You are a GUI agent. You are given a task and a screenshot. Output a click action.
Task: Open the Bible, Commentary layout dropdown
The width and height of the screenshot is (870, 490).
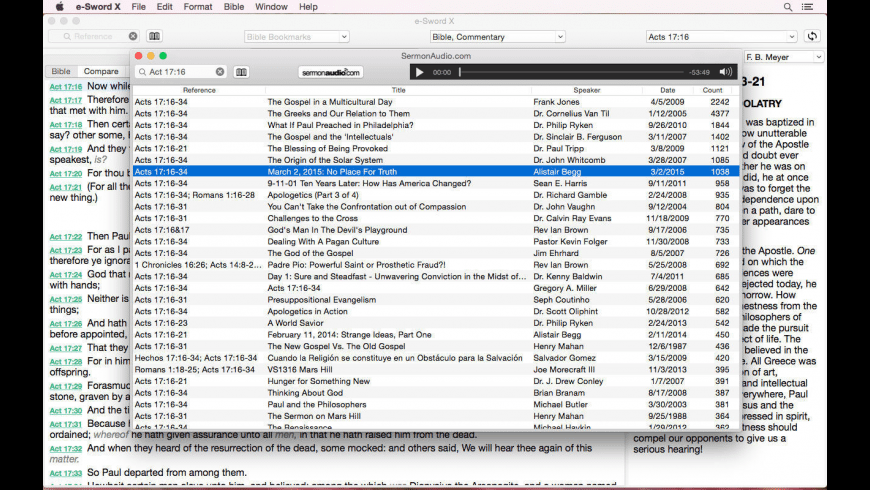point(497,37)
